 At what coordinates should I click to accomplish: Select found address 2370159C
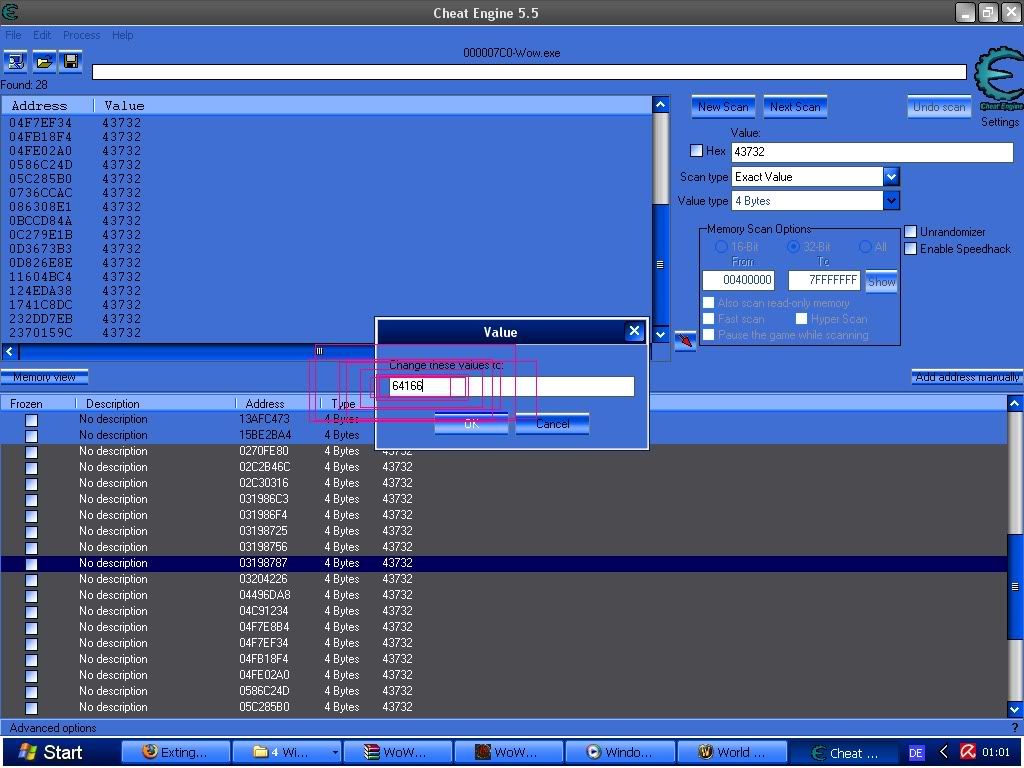pos(40,332)
